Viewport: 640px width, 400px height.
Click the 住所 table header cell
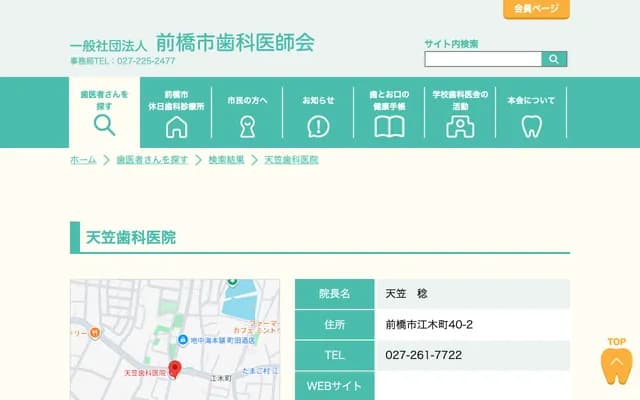pyautogui.click(x=335, y=324)
